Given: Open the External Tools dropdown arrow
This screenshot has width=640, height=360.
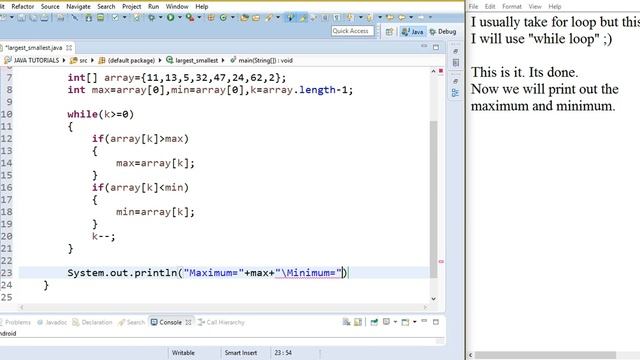Looking at the screenshot, I should pos(199,18).
